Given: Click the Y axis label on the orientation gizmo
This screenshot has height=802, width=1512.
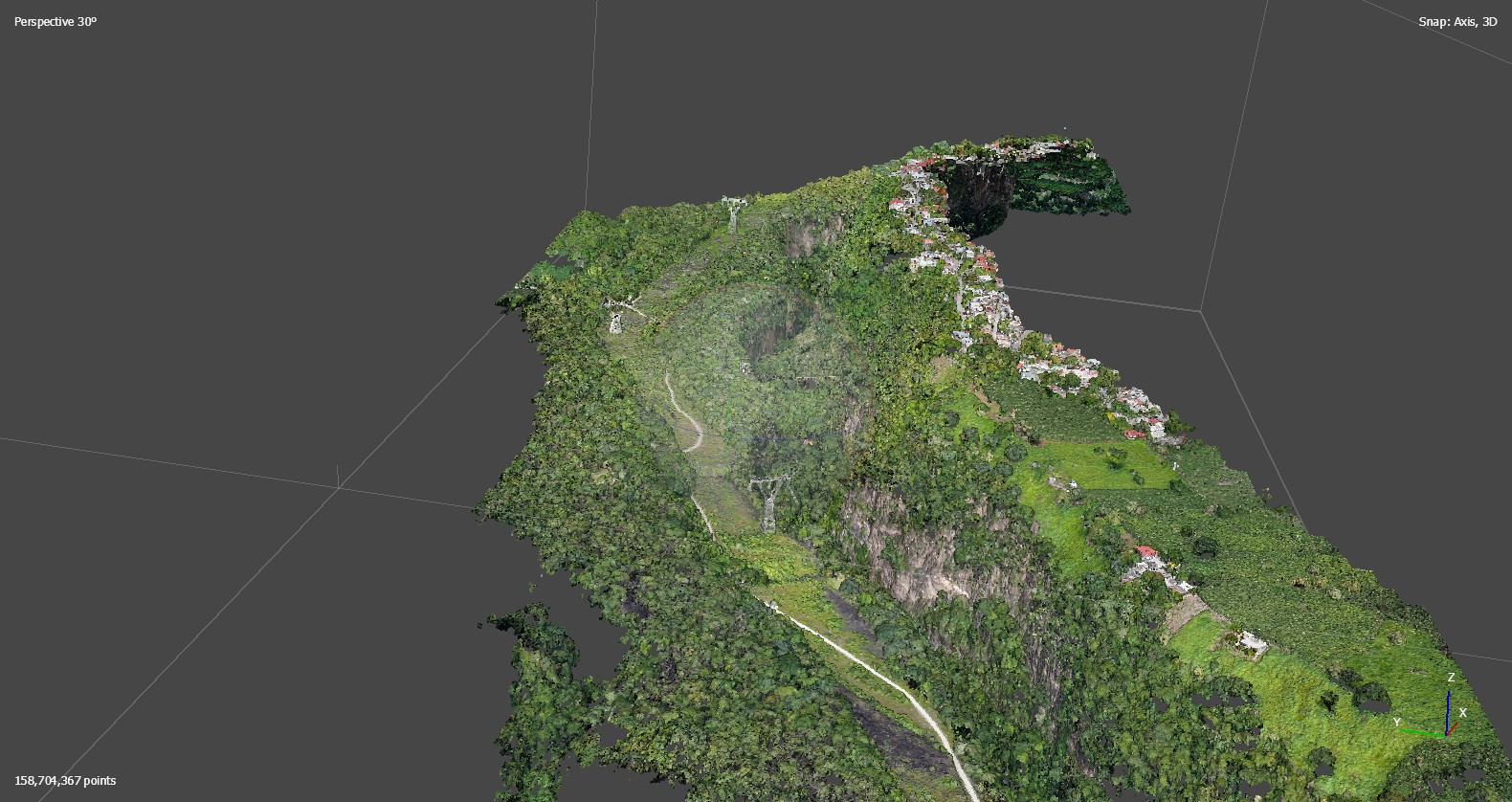Looking at the screenshot, I should (x=1397, y=723).
